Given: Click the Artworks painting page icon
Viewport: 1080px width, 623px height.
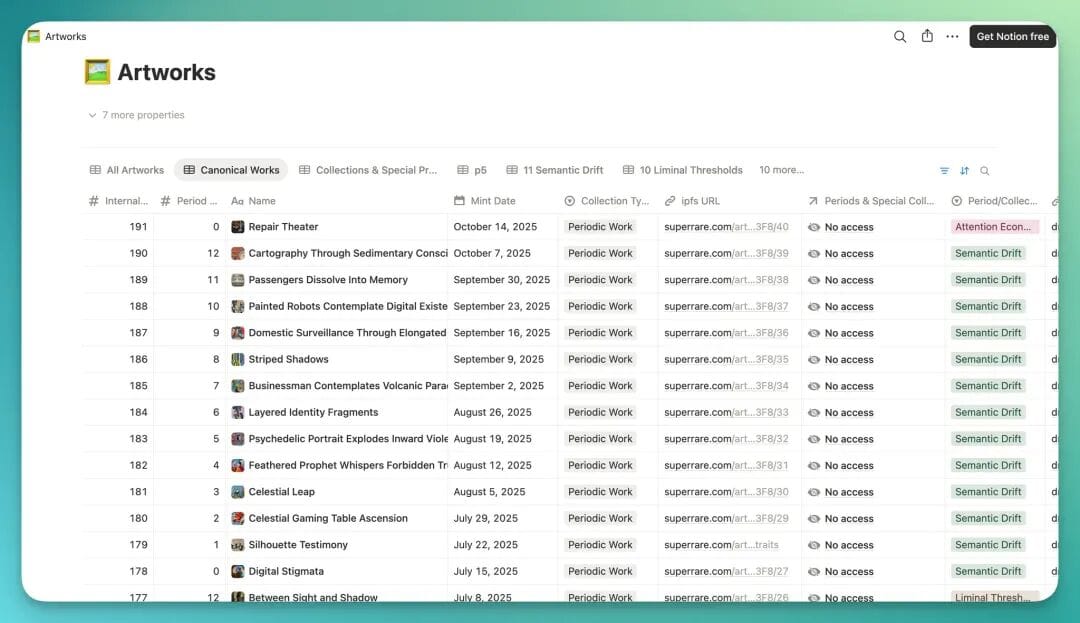Looking at the screenshot, I should click(97, 72).
